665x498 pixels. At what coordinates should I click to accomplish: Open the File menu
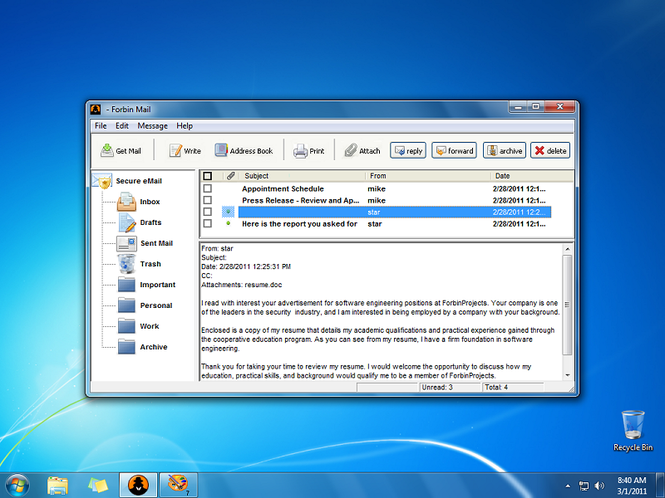101,126
